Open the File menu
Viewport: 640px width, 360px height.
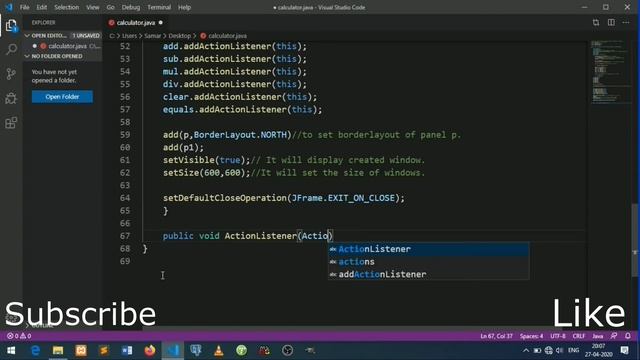[24, 7]
